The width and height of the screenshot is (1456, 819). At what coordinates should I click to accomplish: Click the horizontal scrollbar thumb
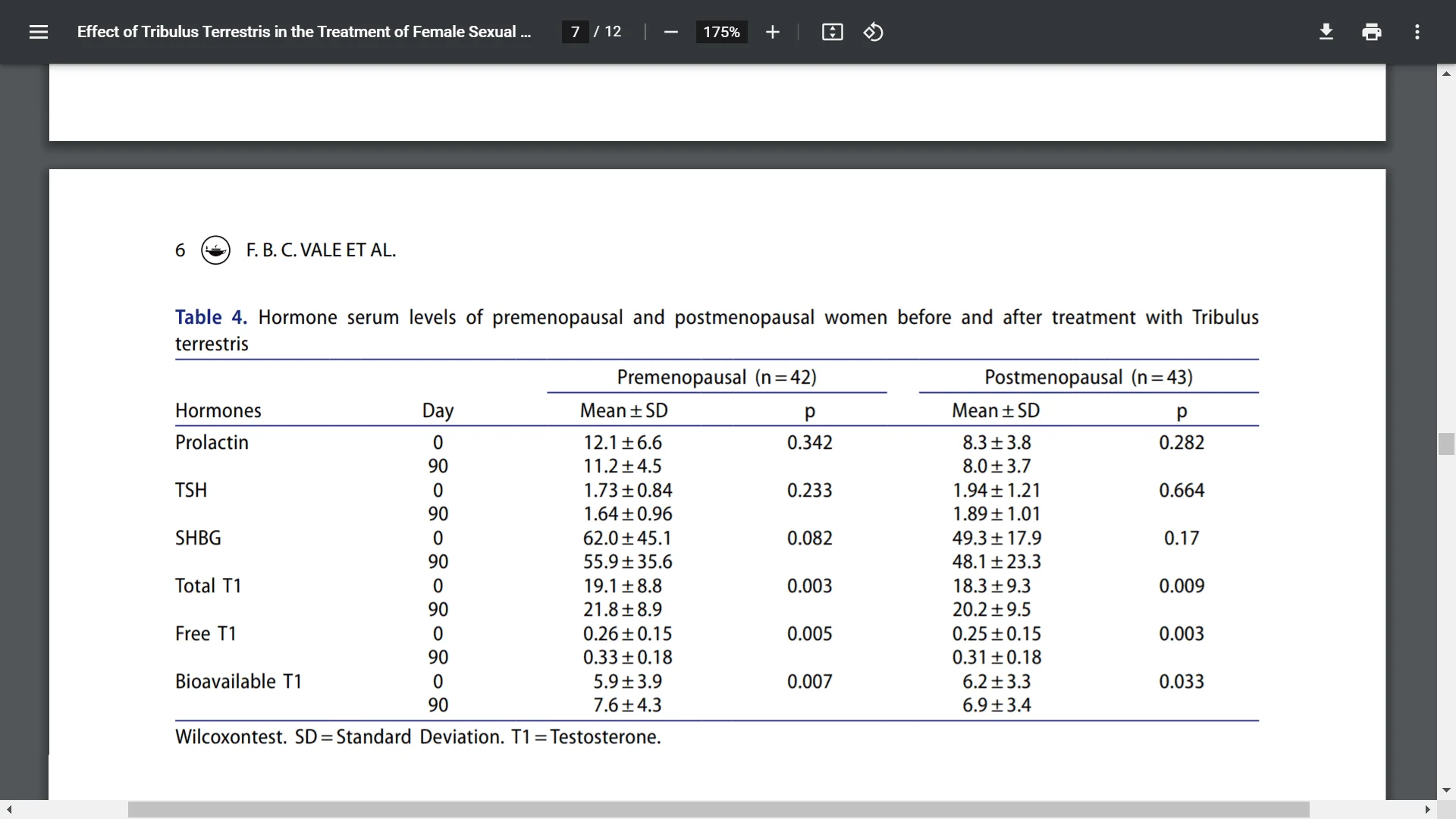[718, 809]
